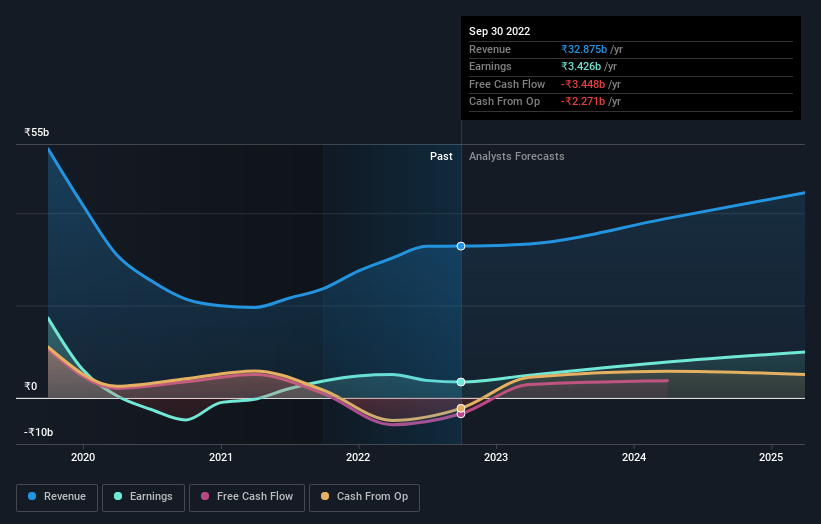Click the -₹3.448b free cash flow value
This screenshot has width=821, height=524.
583,84
